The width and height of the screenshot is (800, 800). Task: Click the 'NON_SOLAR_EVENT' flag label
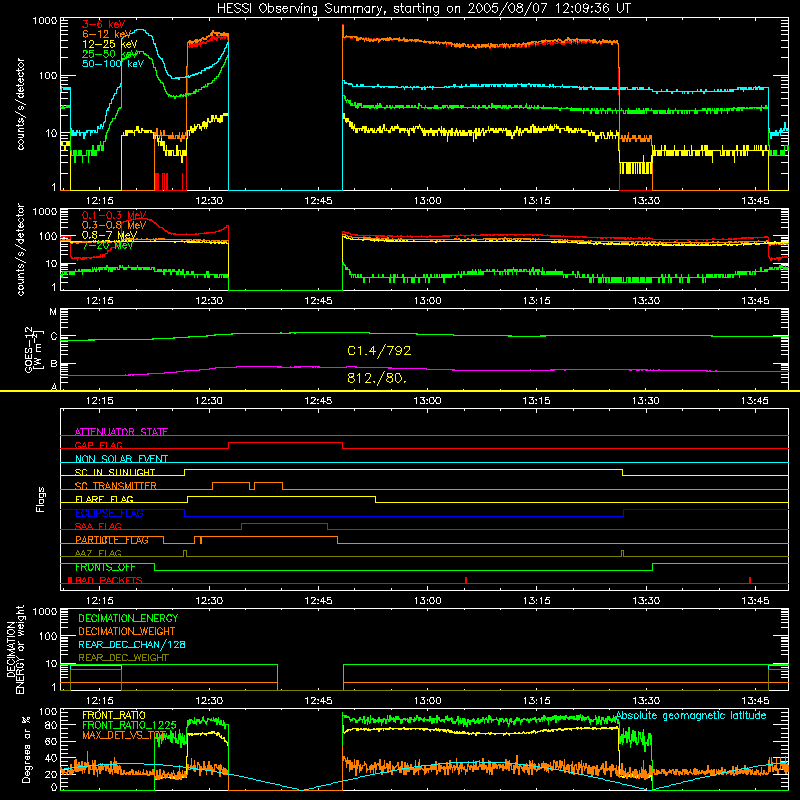pyautogui.click(x=121, y=459)
